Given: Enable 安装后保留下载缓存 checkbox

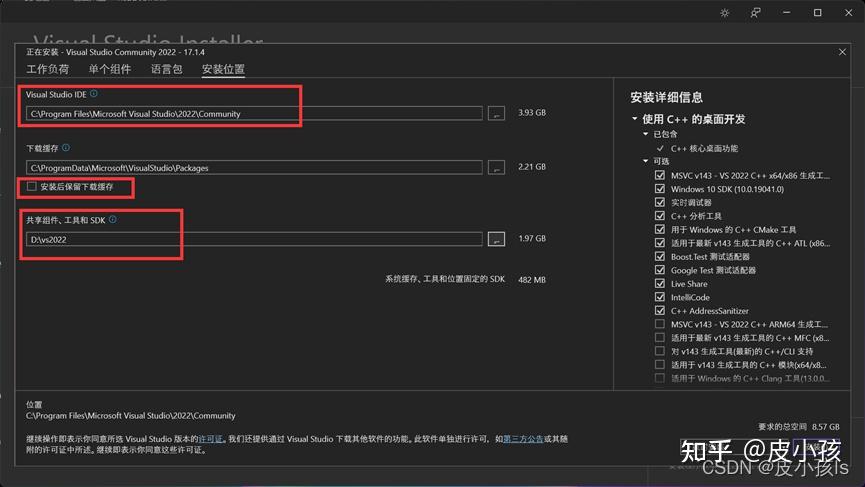Looking at the screenshot, I should 32,187.
